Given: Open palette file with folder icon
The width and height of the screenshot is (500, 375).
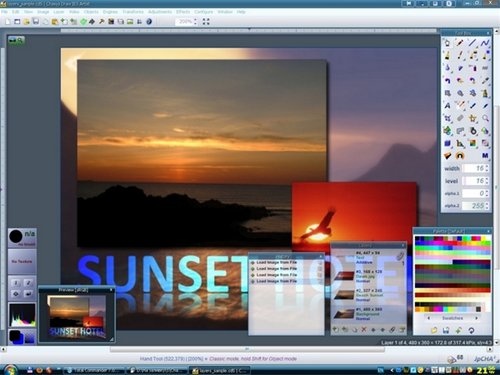Looking at the screenshot, I should [434, 330].
